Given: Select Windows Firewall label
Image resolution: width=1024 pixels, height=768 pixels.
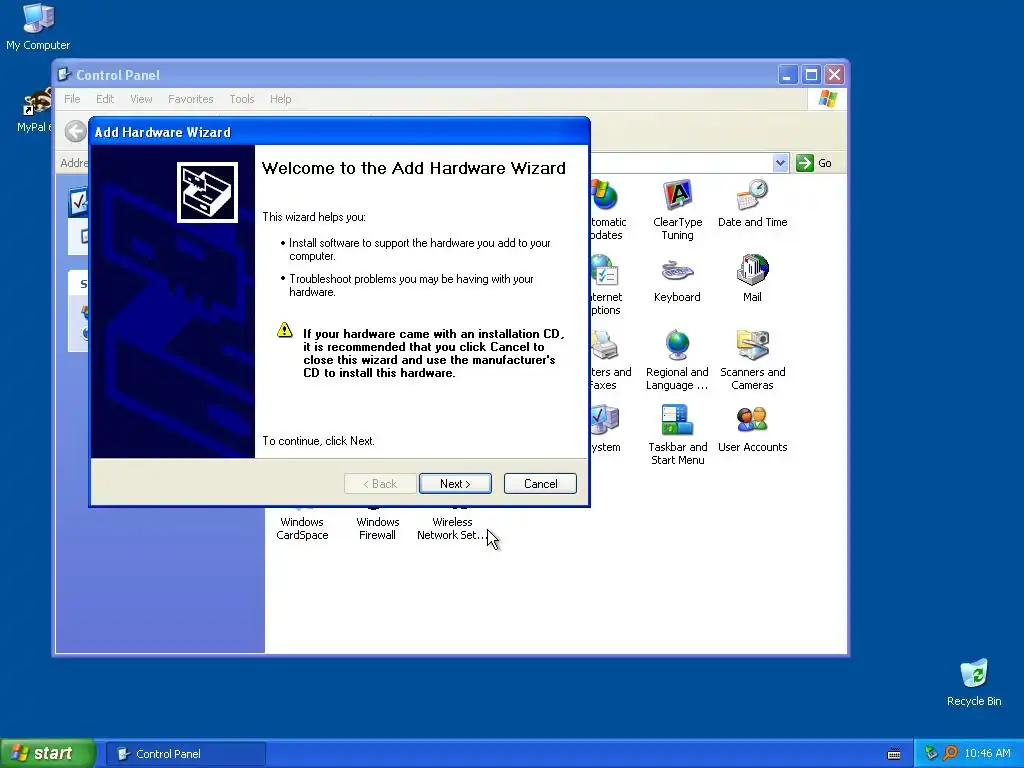Looking at the screenshot, I should point(377,528).
